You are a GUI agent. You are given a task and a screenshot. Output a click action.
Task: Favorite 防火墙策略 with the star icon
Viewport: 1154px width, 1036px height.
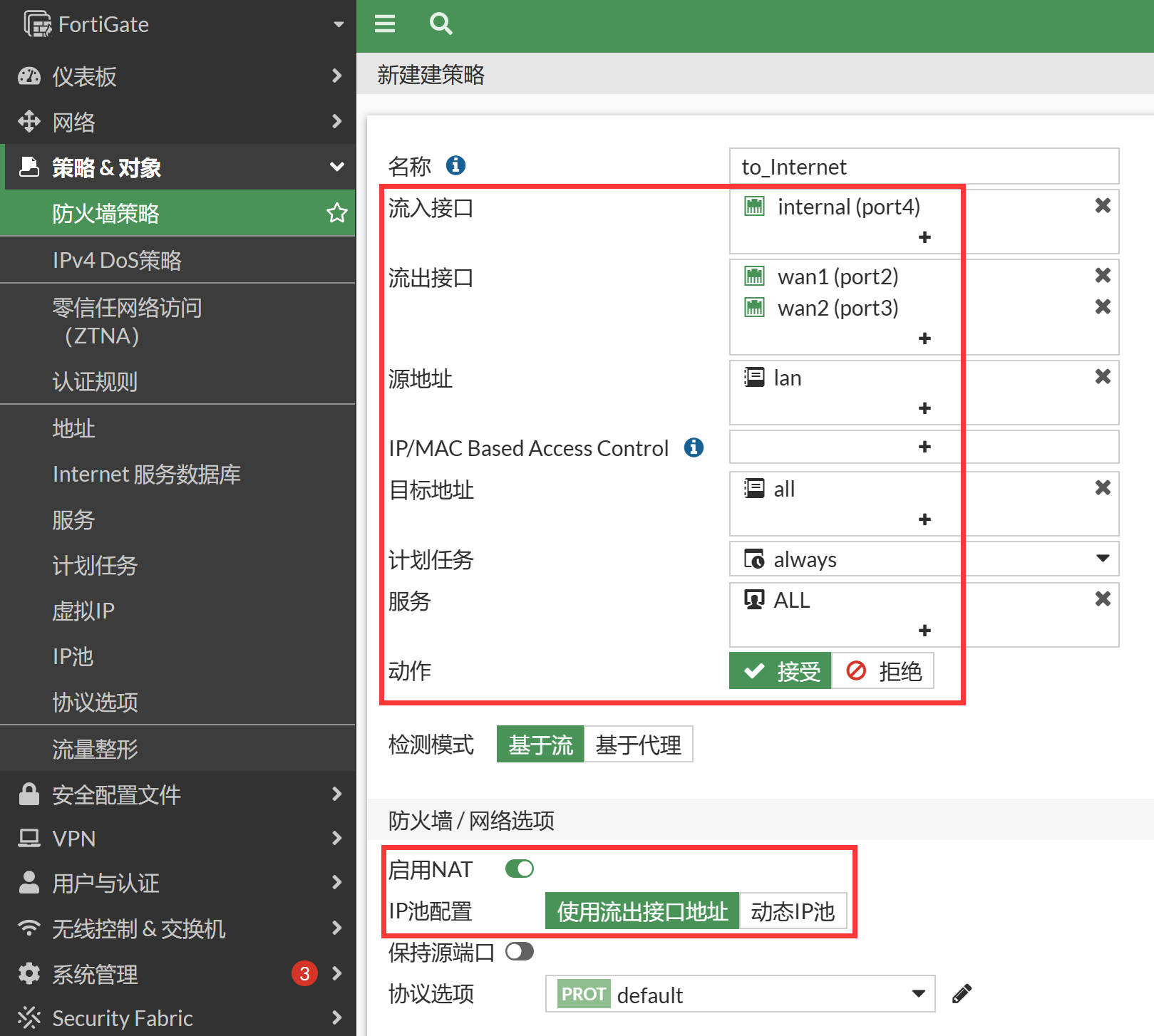click(x=336, y=213)
